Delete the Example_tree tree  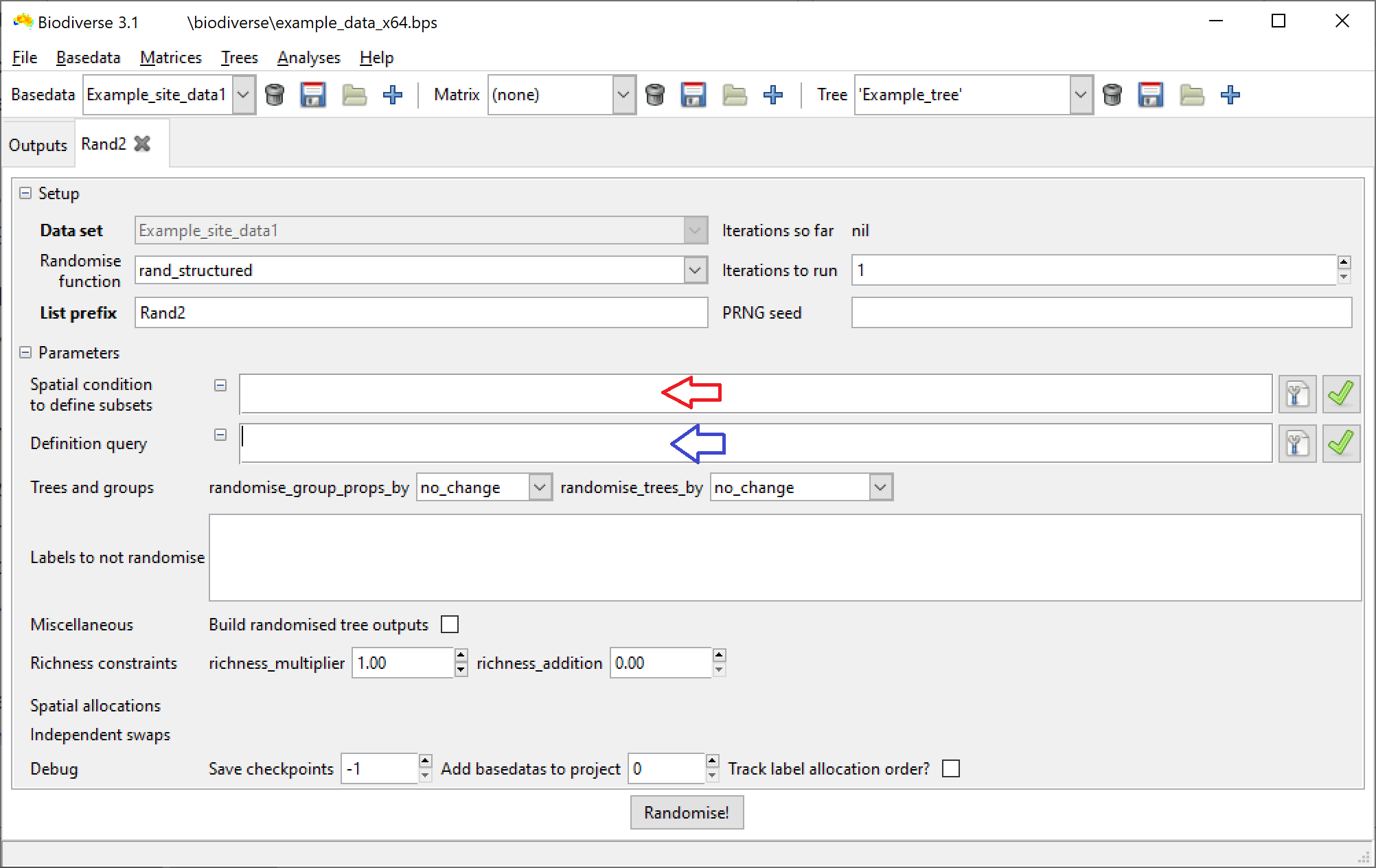pos(1113,95)
